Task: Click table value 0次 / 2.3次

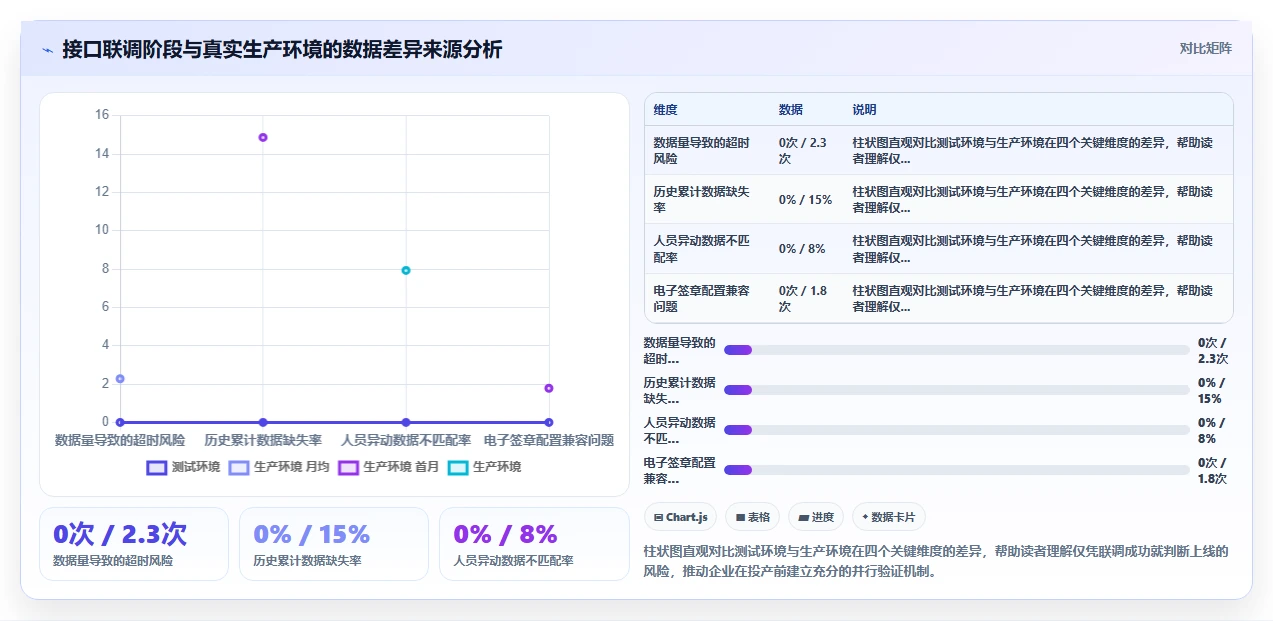Action: [803, 150]
